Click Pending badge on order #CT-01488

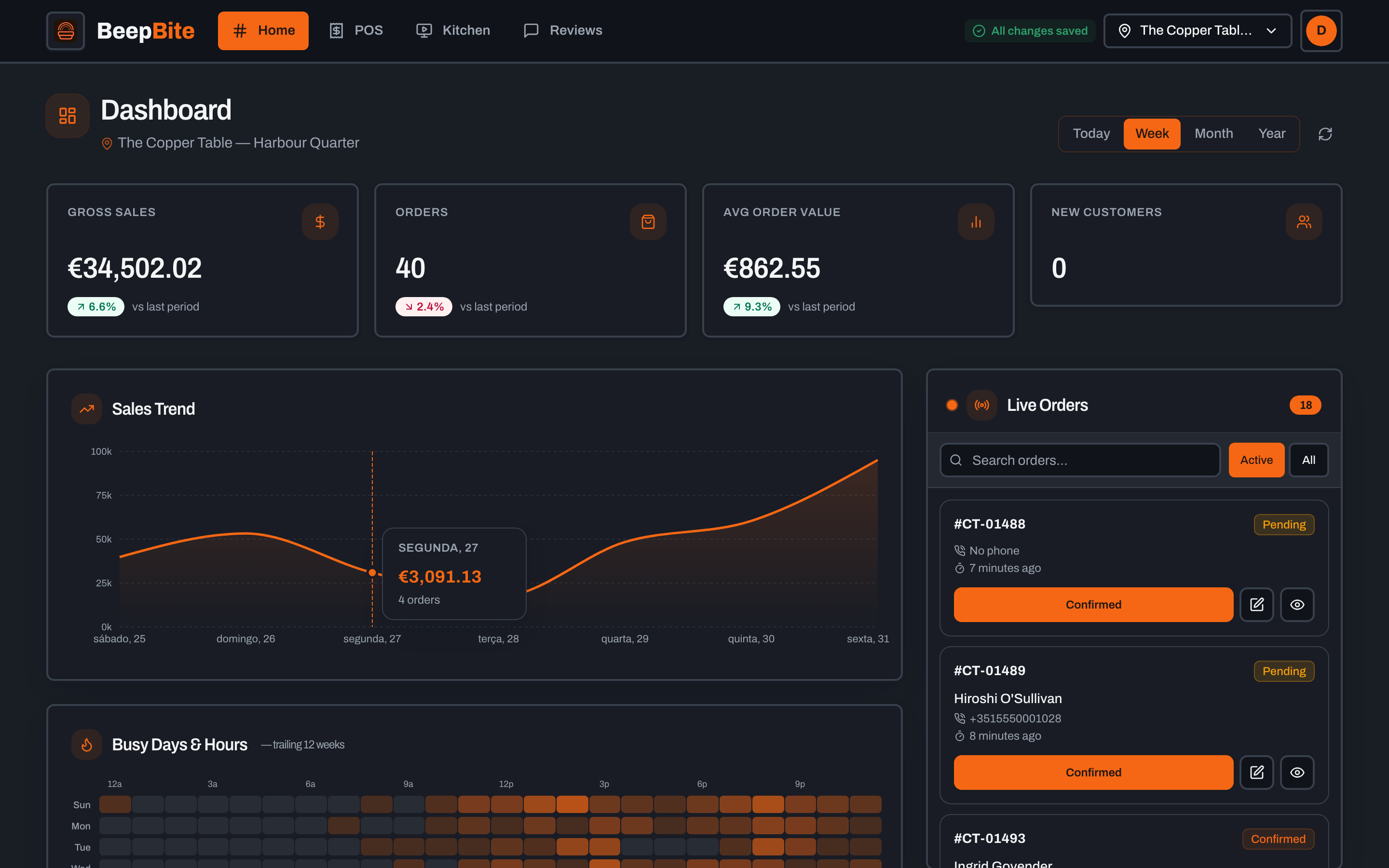1283,525
